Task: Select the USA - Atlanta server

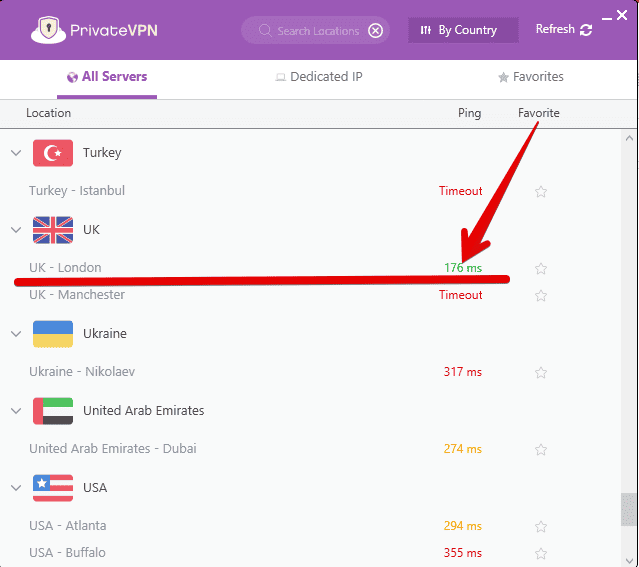Action: click(67, 526)
